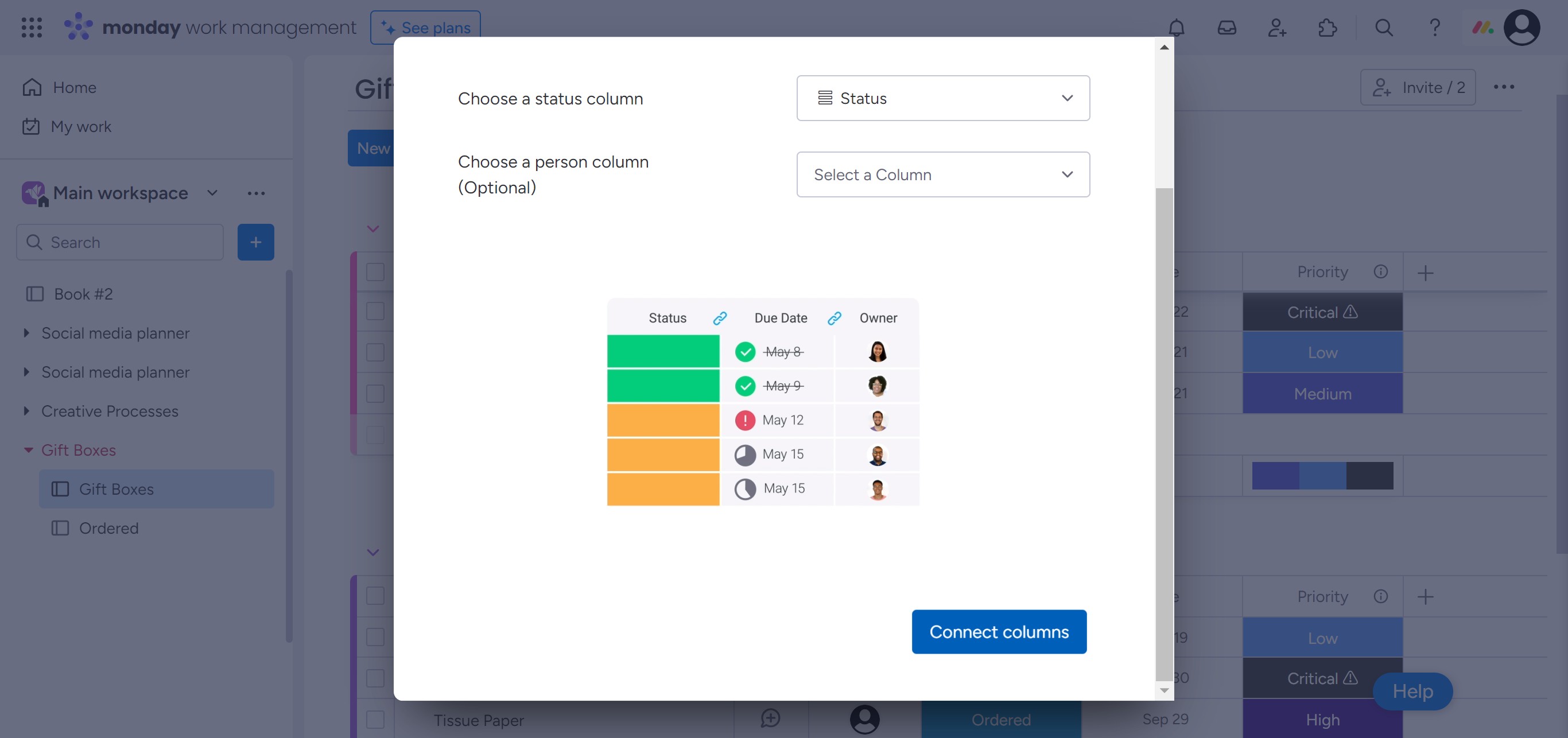The width and height of the screenshot is (1568, 738).
Task: Open the inbox tray icon
Action: (1226, 28)
